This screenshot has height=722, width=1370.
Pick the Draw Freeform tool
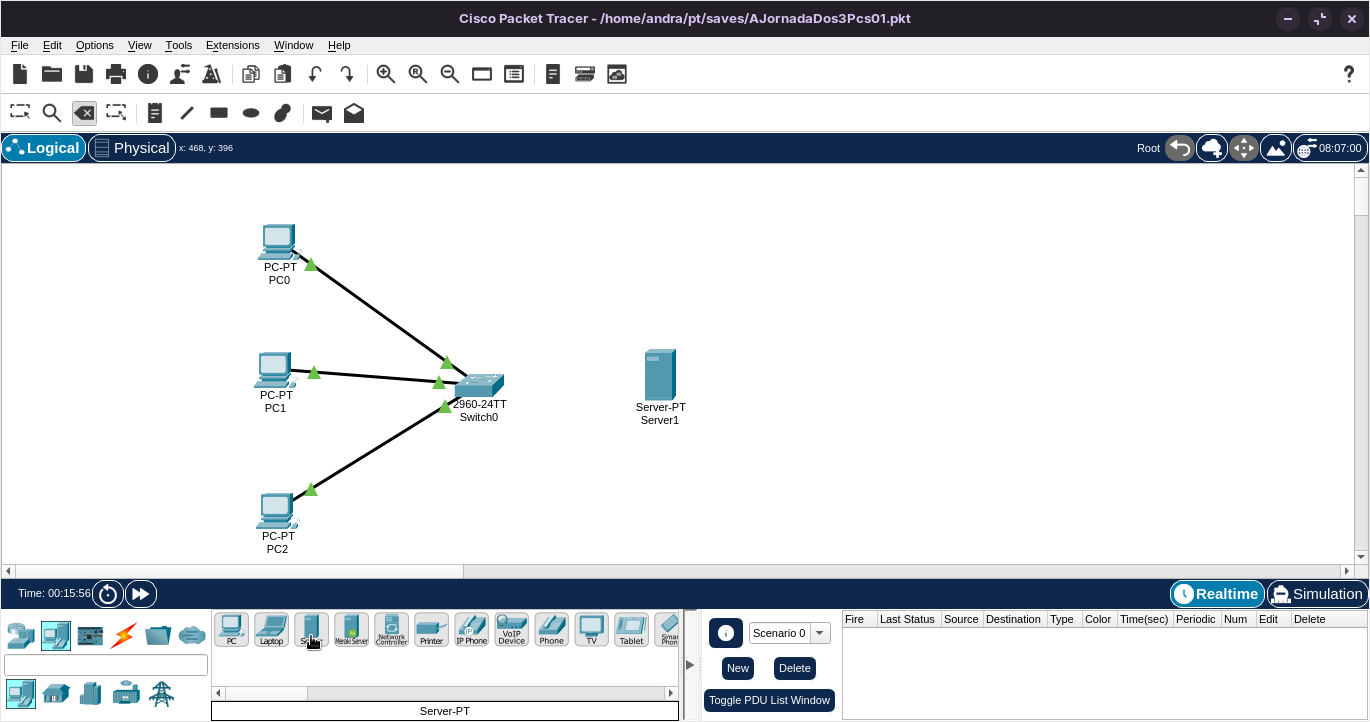point(283,113)
